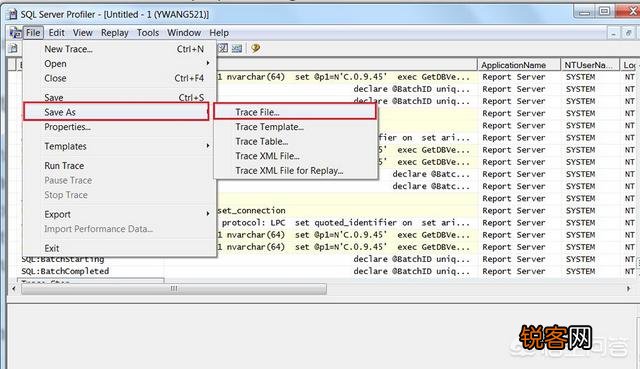The image size is (640, 369).
Task: Open the Tools menu
Action: (148, 33)
